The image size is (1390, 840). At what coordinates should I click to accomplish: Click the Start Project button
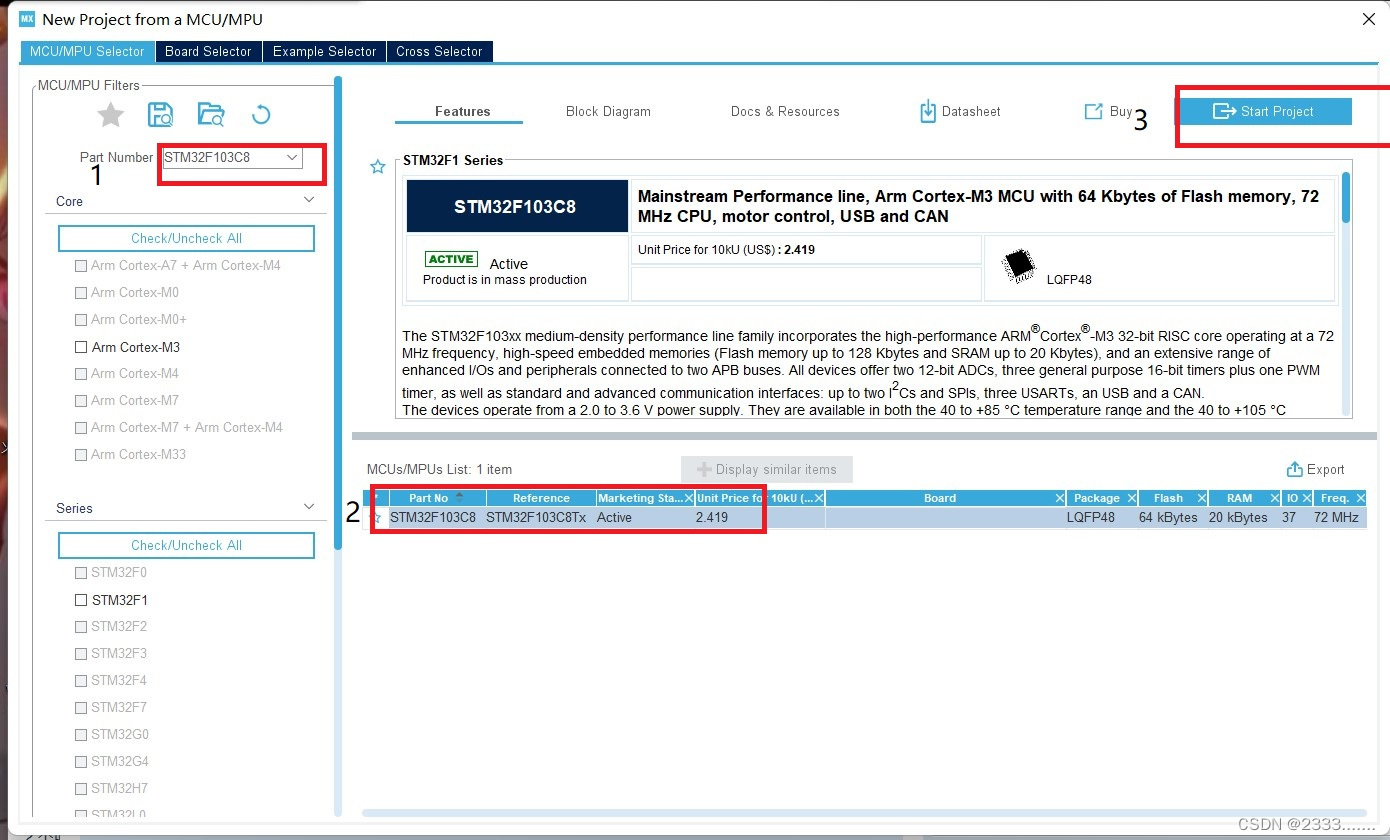point(1266,111)
